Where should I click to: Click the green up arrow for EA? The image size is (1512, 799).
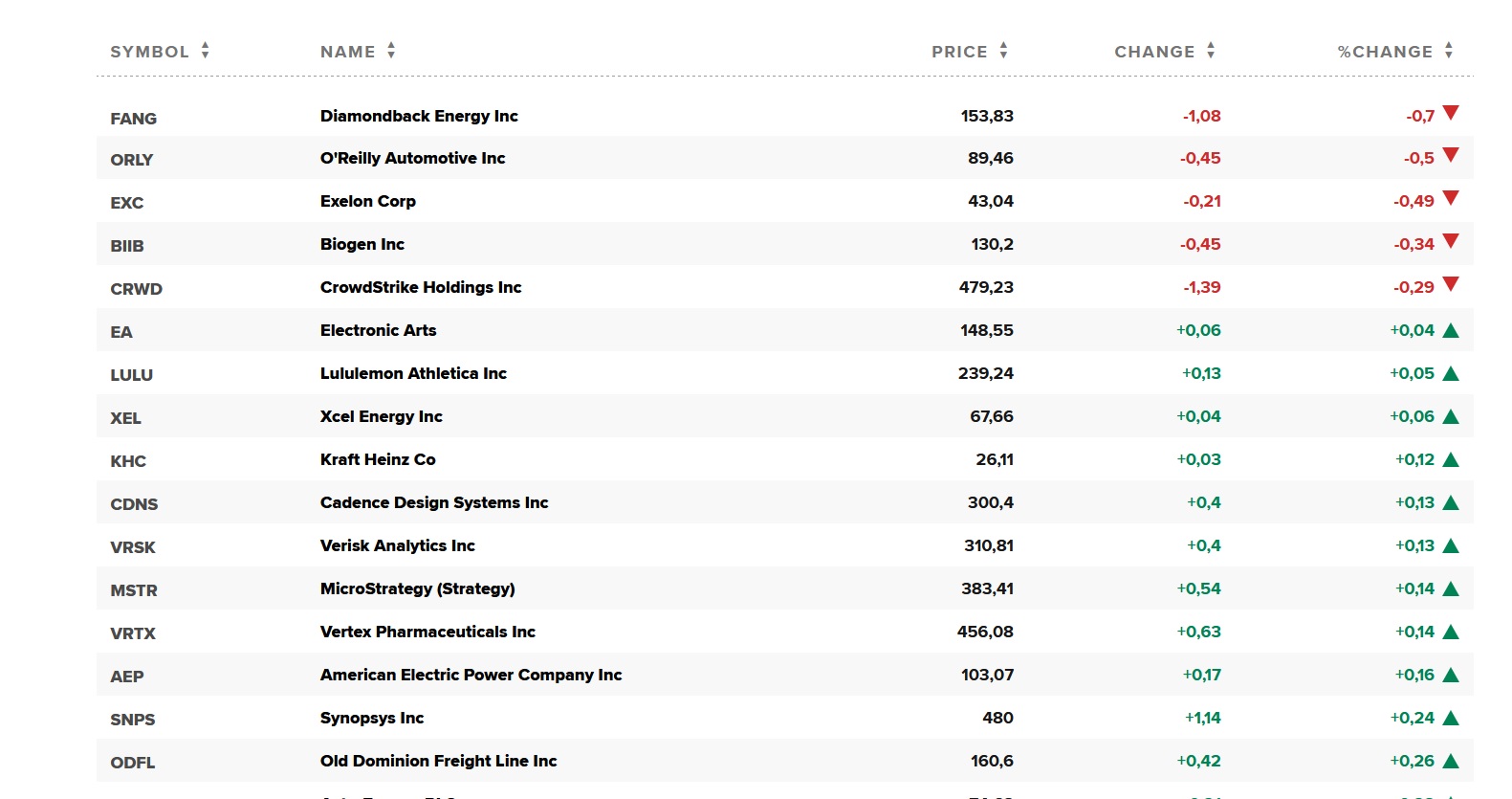coord(1451,331)
